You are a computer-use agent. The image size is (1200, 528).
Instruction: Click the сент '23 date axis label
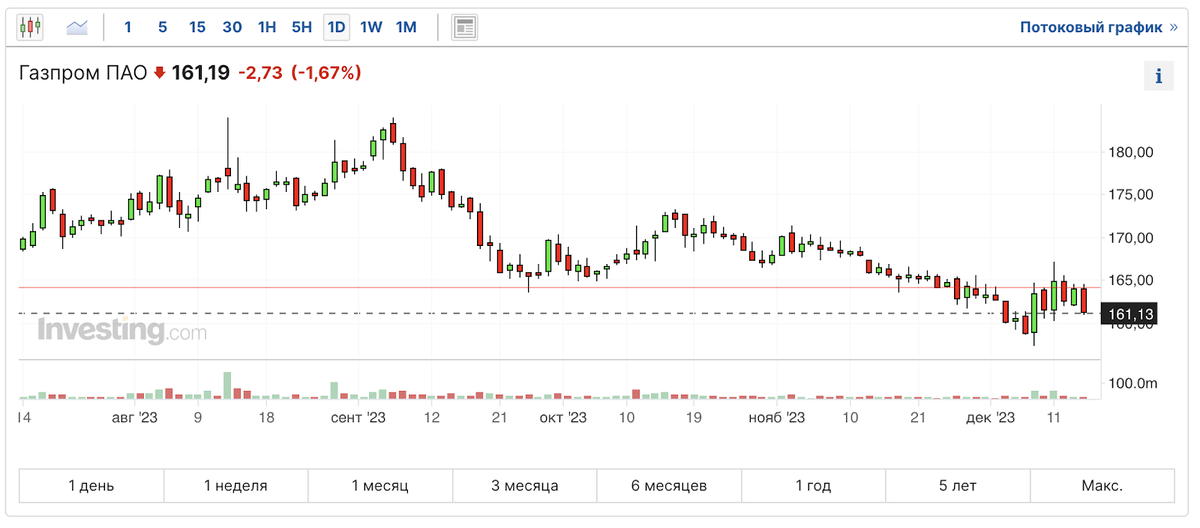(x=358, y=418)
